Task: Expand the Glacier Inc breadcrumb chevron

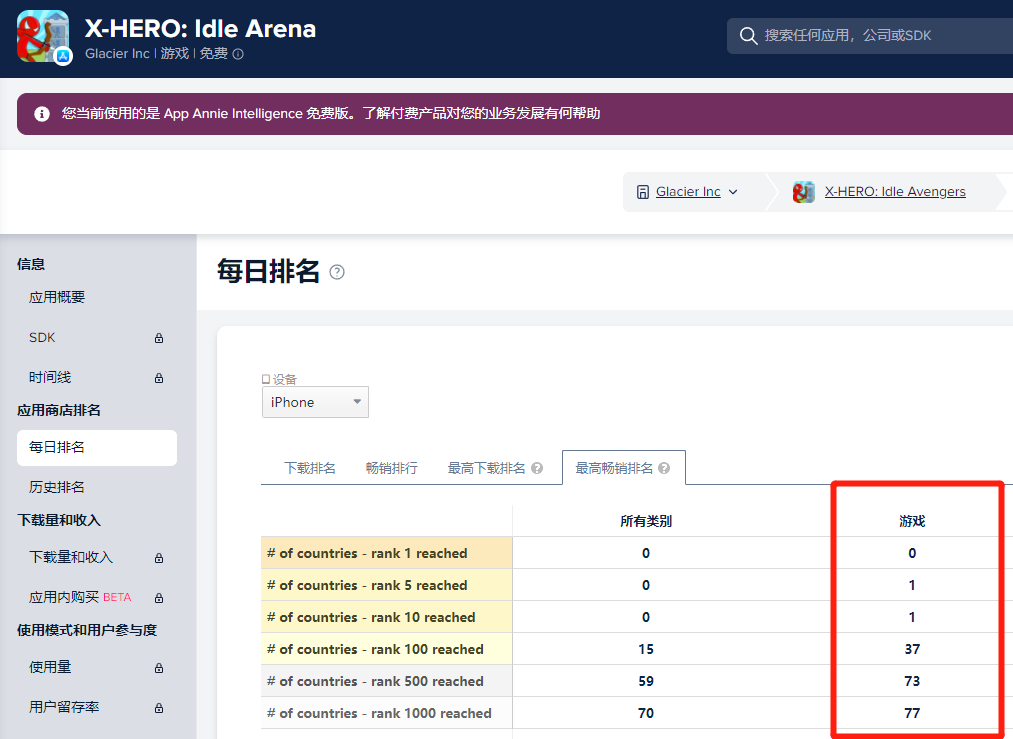Action: (x=733, y=192)
